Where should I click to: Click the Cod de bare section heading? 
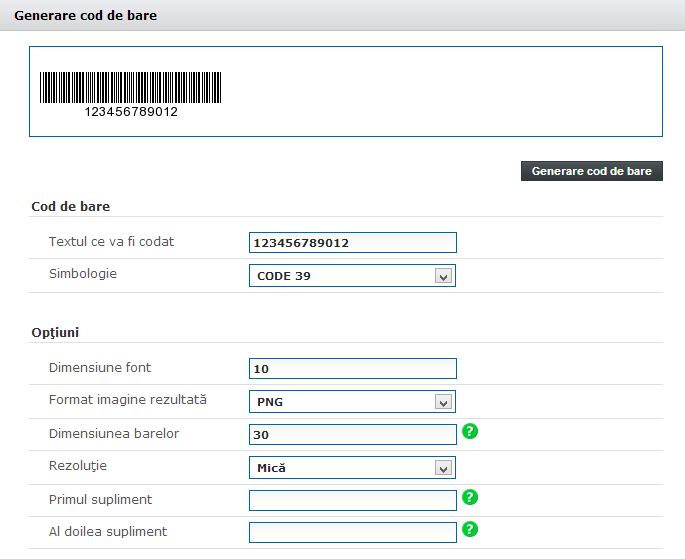click(71, 206)
